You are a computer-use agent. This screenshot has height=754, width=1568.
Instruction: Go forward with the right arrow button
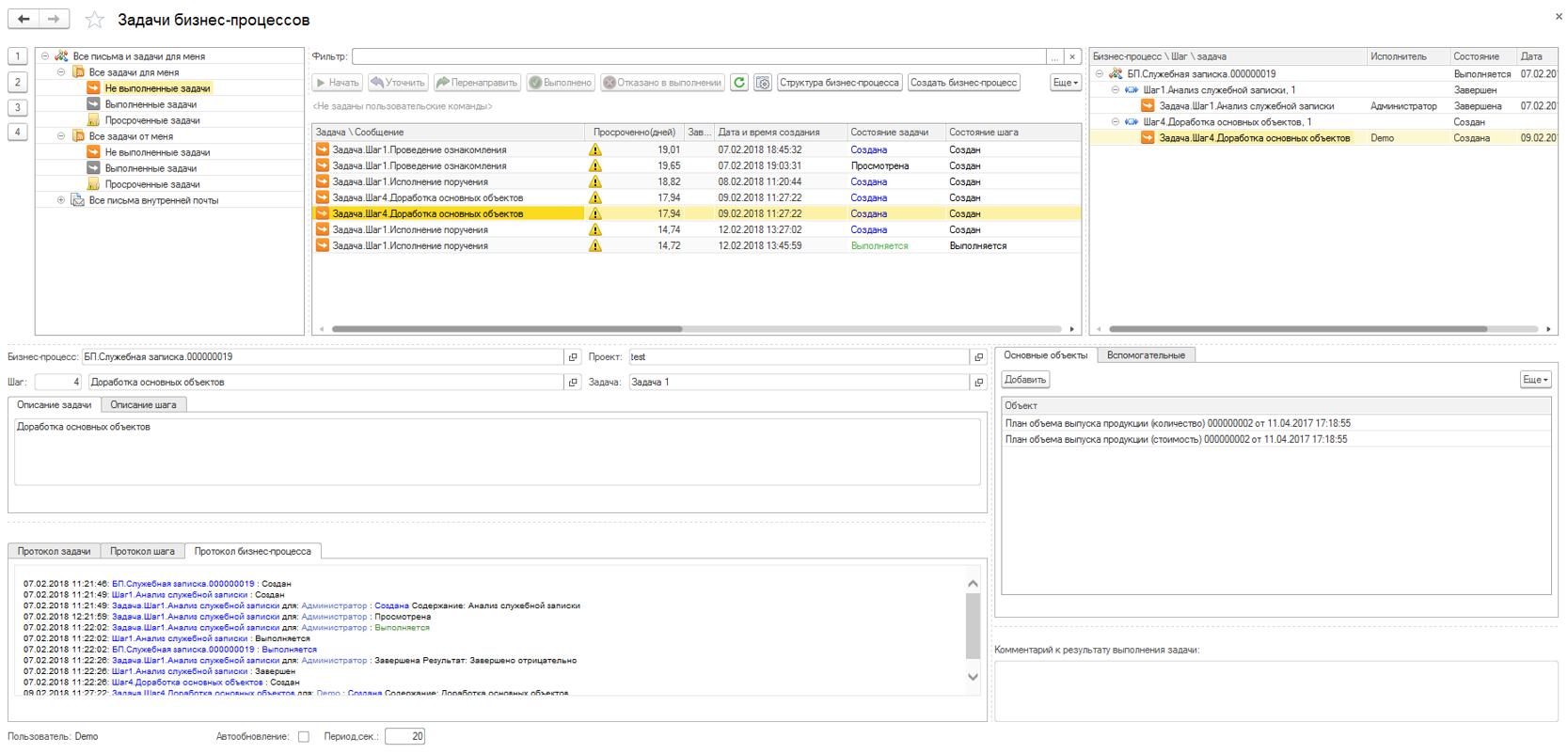click(x=55, y=19)
